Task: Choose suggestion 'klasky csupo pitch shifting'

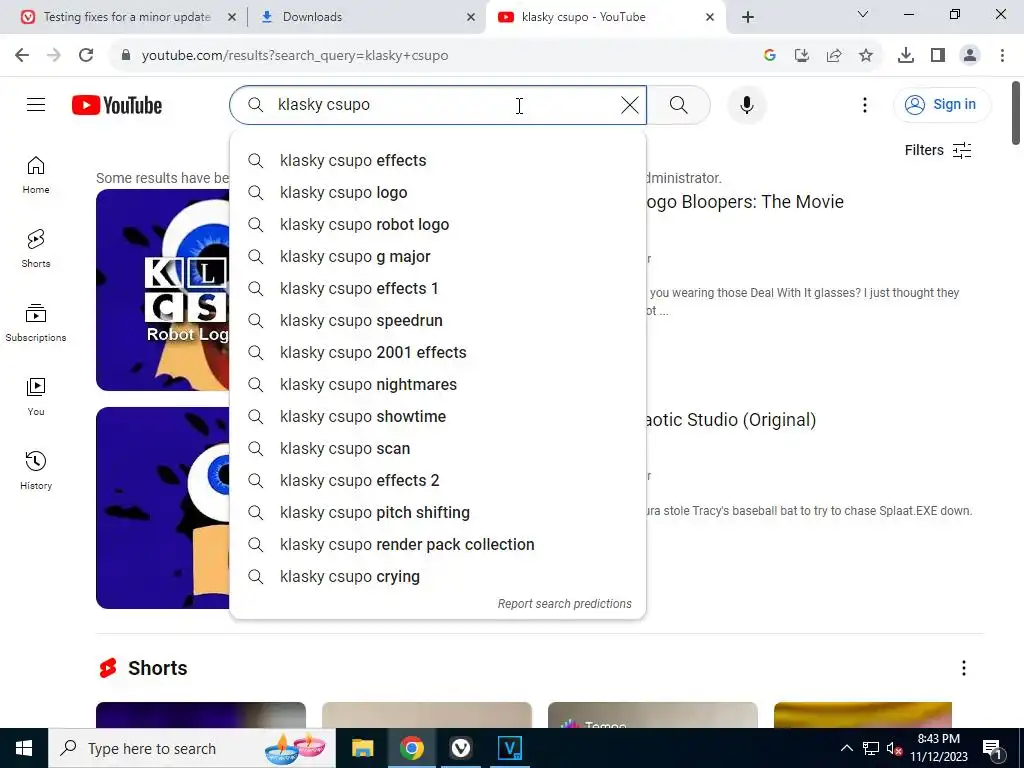Action: click(x=438, y=512)
